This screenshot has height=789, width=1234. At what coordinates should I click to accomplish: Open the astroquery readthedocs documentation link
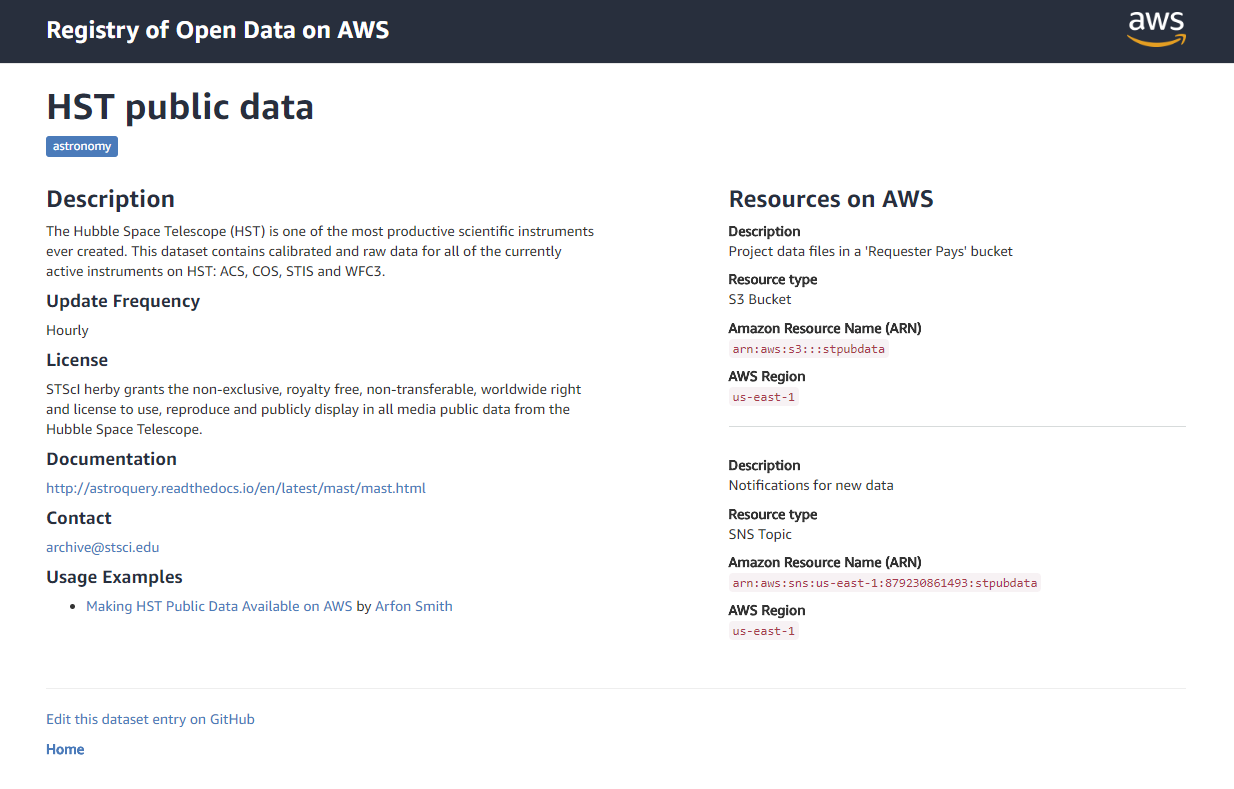click(x=236, y=488)
